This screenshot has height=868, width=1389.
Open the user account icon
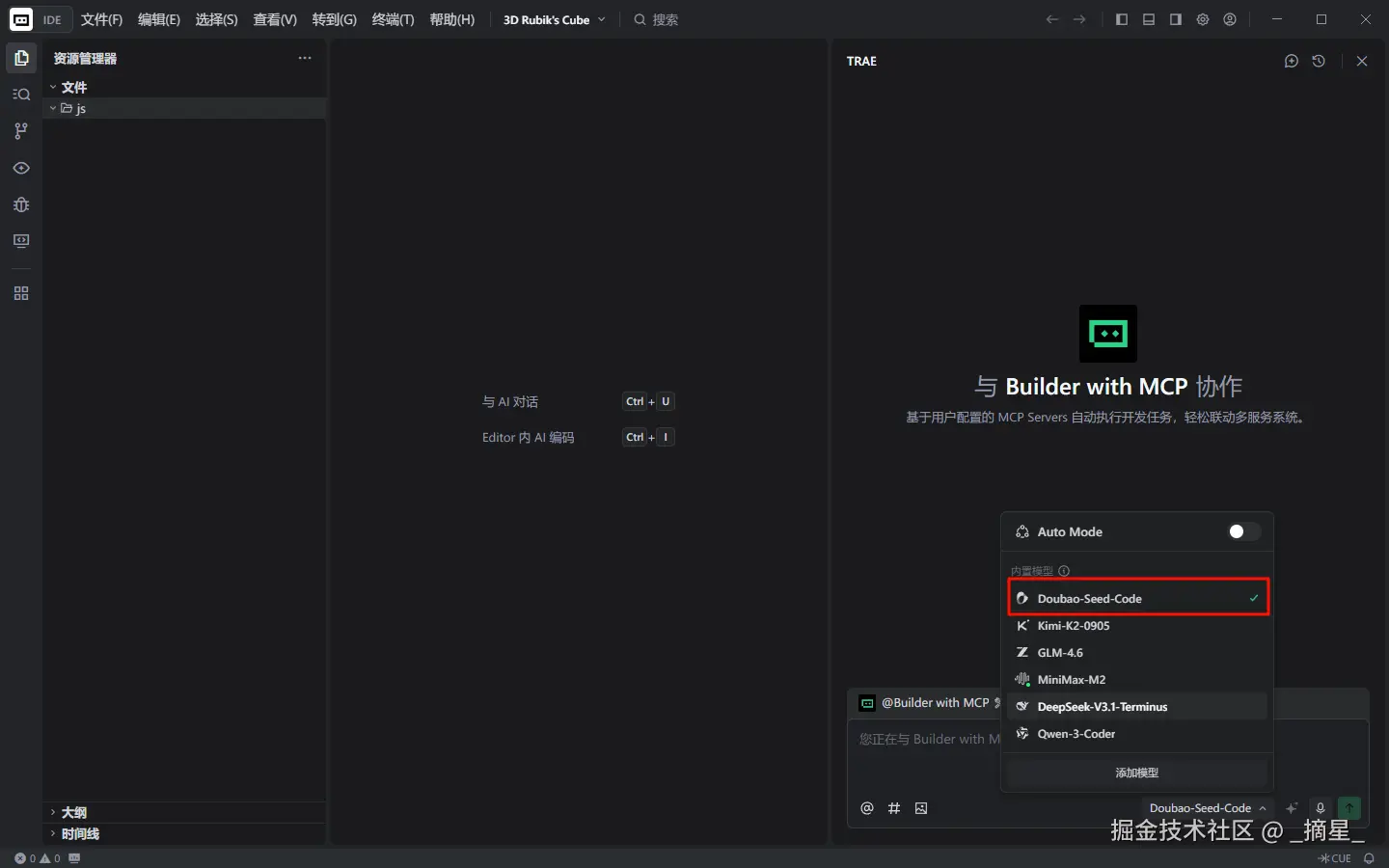pos(1230,19)
